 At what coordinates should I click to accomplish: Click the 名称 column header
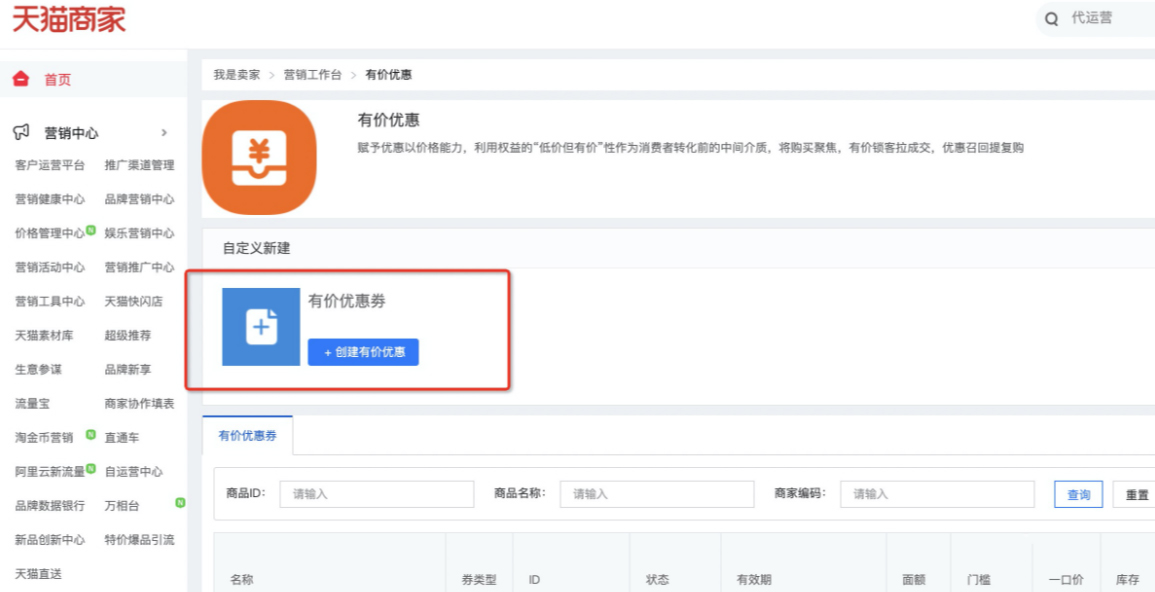click(x=242, y=580)
